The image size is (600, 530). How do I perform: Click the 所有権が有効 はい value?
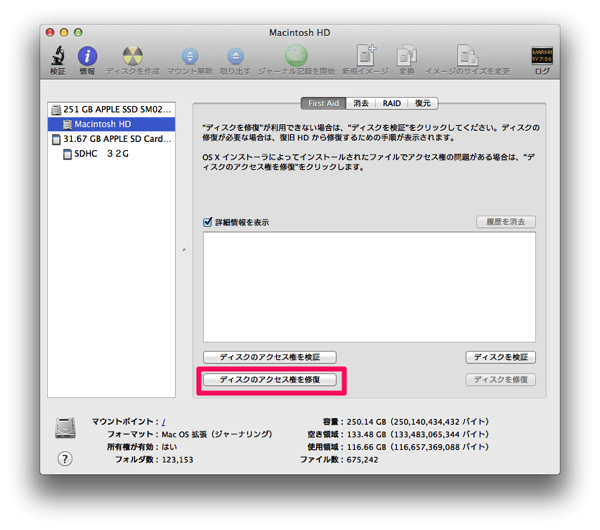click(169, 447)
